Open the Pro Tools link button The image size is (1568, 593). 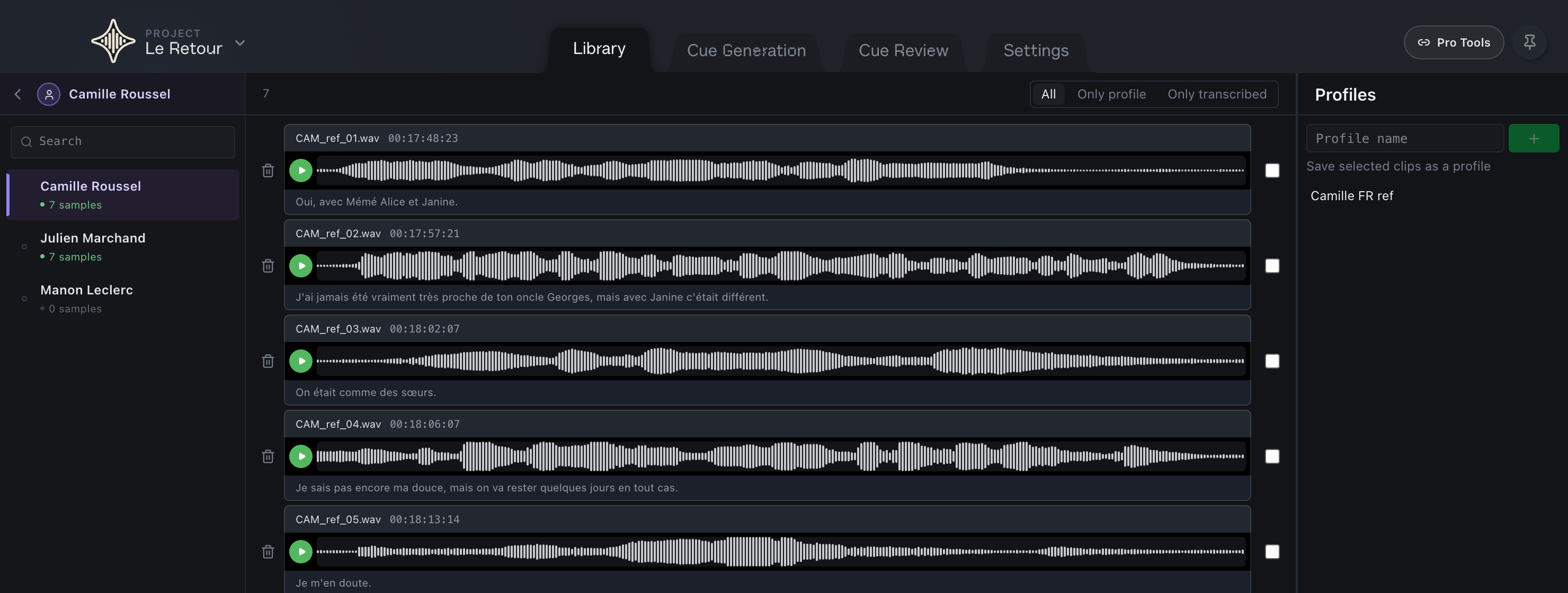pos(1454,42)
